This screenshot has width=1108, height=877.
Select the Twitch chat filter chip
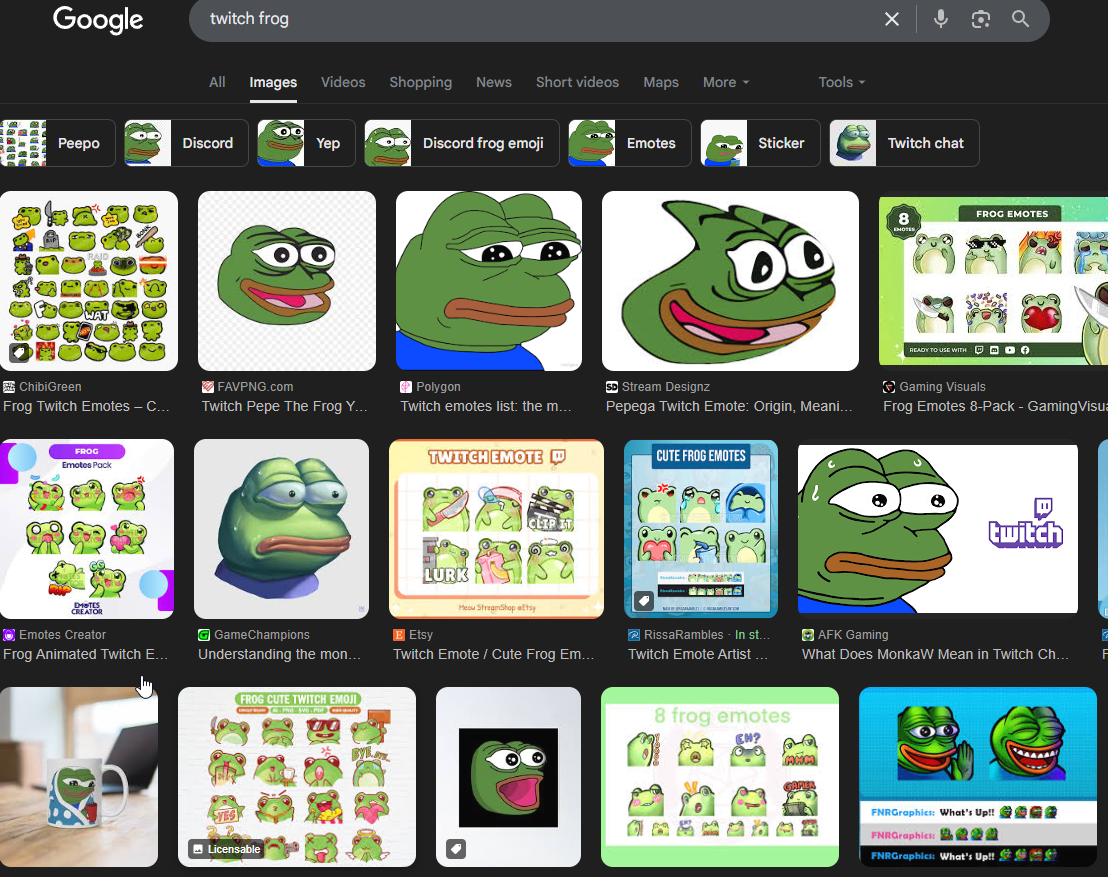tap(904, 143)
